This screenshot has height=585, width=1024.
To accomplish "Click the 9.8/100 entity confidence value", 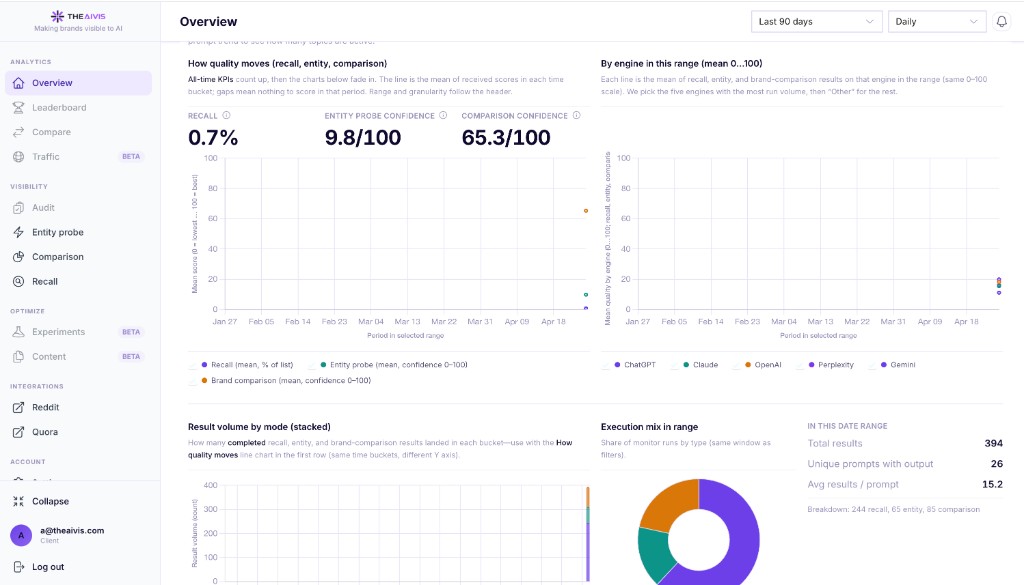I will [x=363, y=138].
